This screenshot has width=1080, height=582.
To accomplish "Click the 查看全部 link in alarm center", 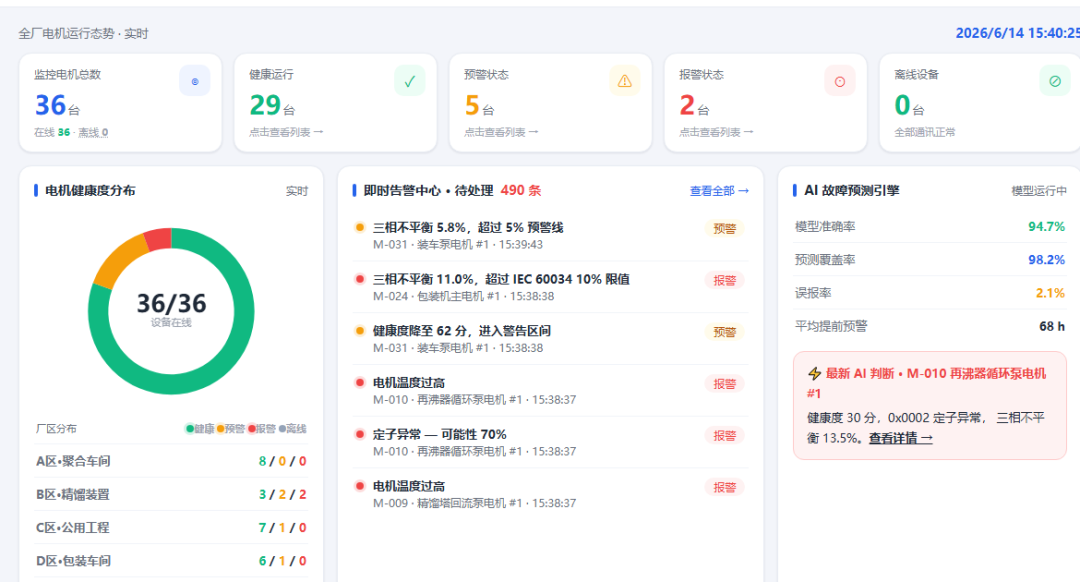I will [719, 191].
